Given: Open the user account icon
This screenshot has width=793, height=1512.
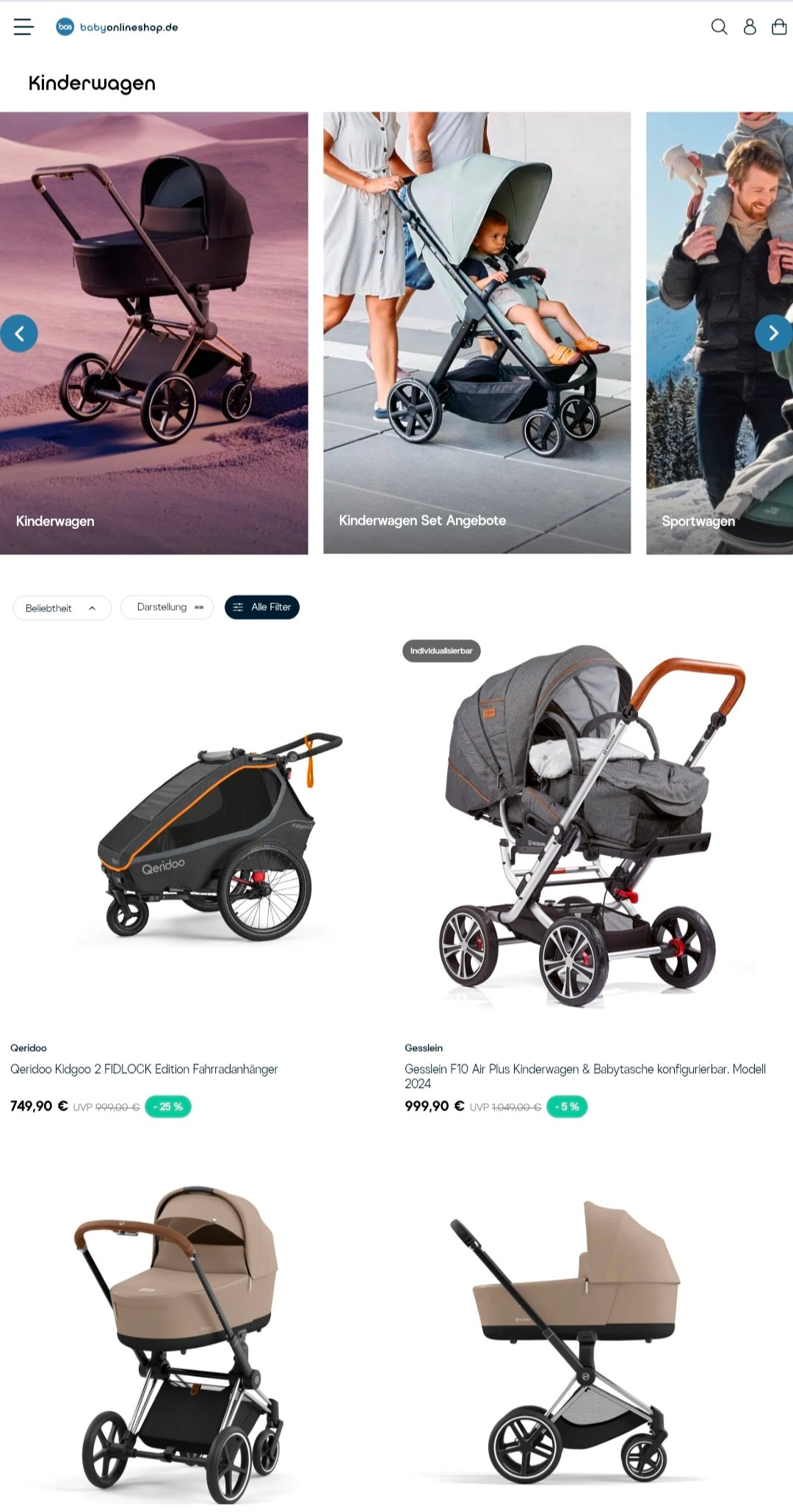Looking at the screenshot, I should tap(750, 27).
